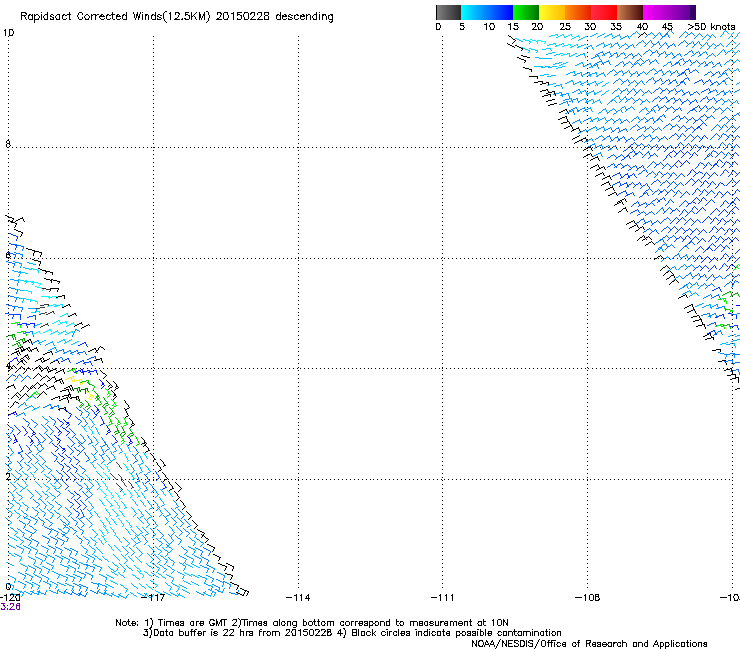Click the NOAA/NESDIS Office of Research credit
The height and width of the screenshot is (650, 740).
tap(589, 644)
